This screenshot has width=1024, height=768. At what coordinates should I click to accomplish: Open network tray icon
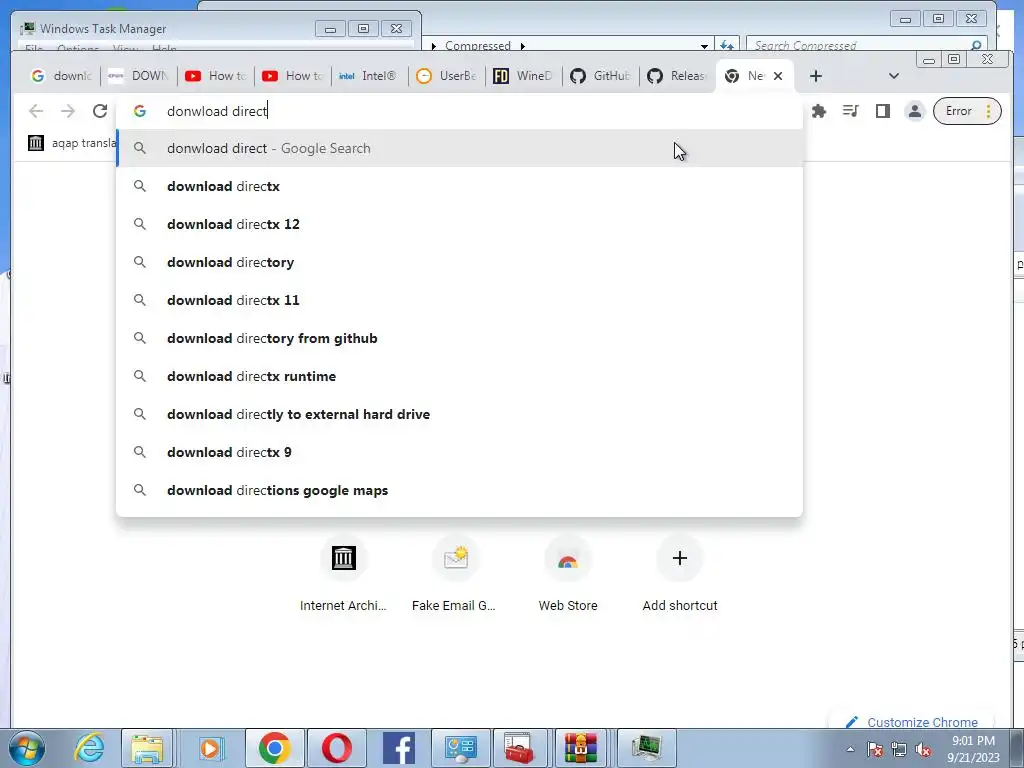coord(899,749)
